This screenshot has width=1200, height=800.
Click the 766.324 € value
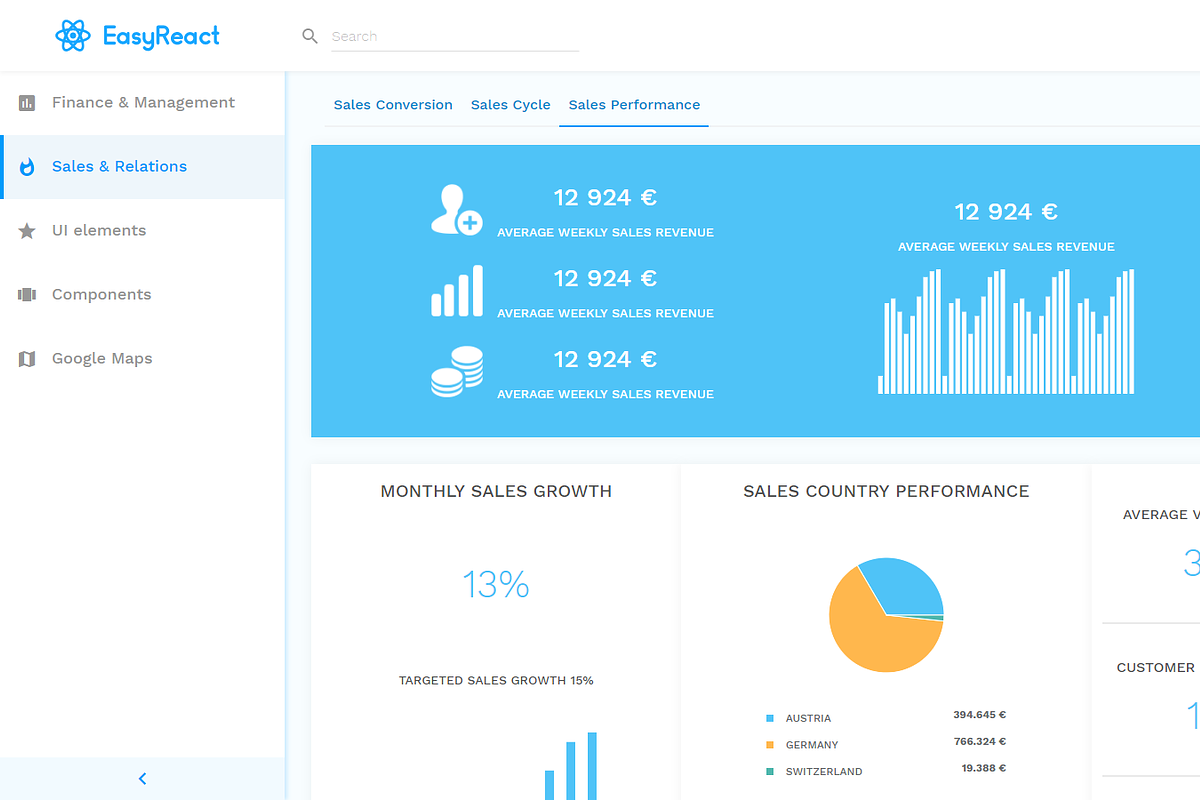coord(979,742)
